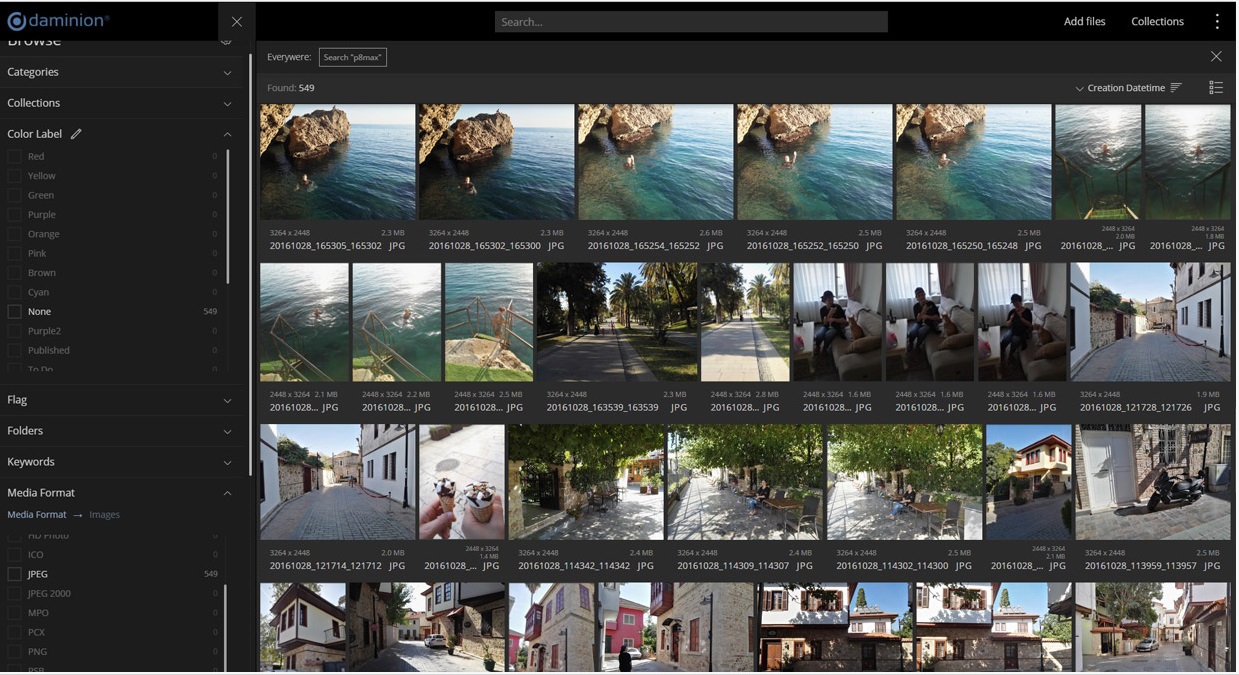Viewport: 1239px width, 675px height.
Task: Switch layout using the list view icon
Action: tap(1216, 88)
